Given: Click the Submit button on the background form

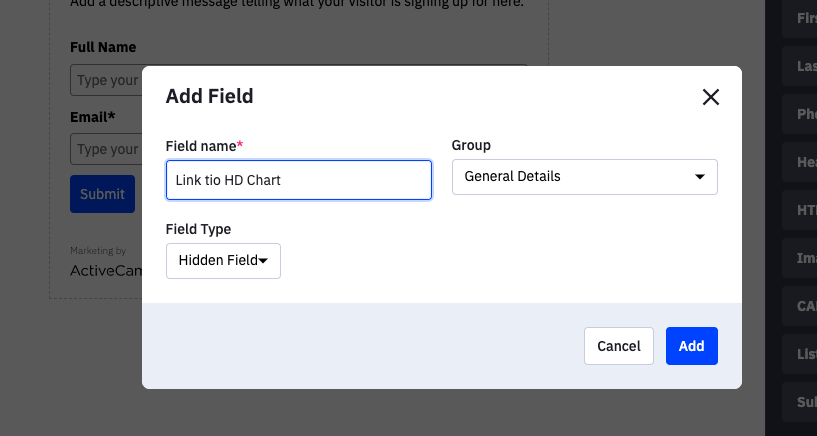Looking at the screenshot, I should tap(103, 194).
